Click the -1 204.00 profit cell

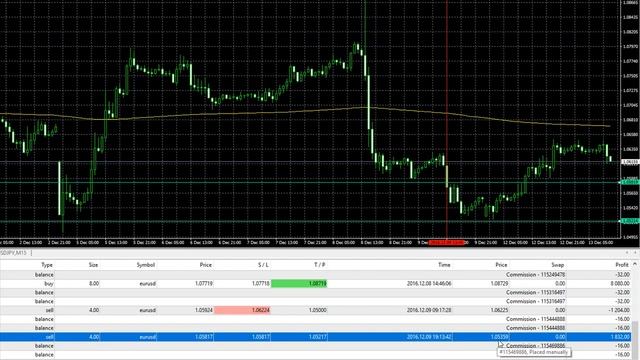click(619, 310)
